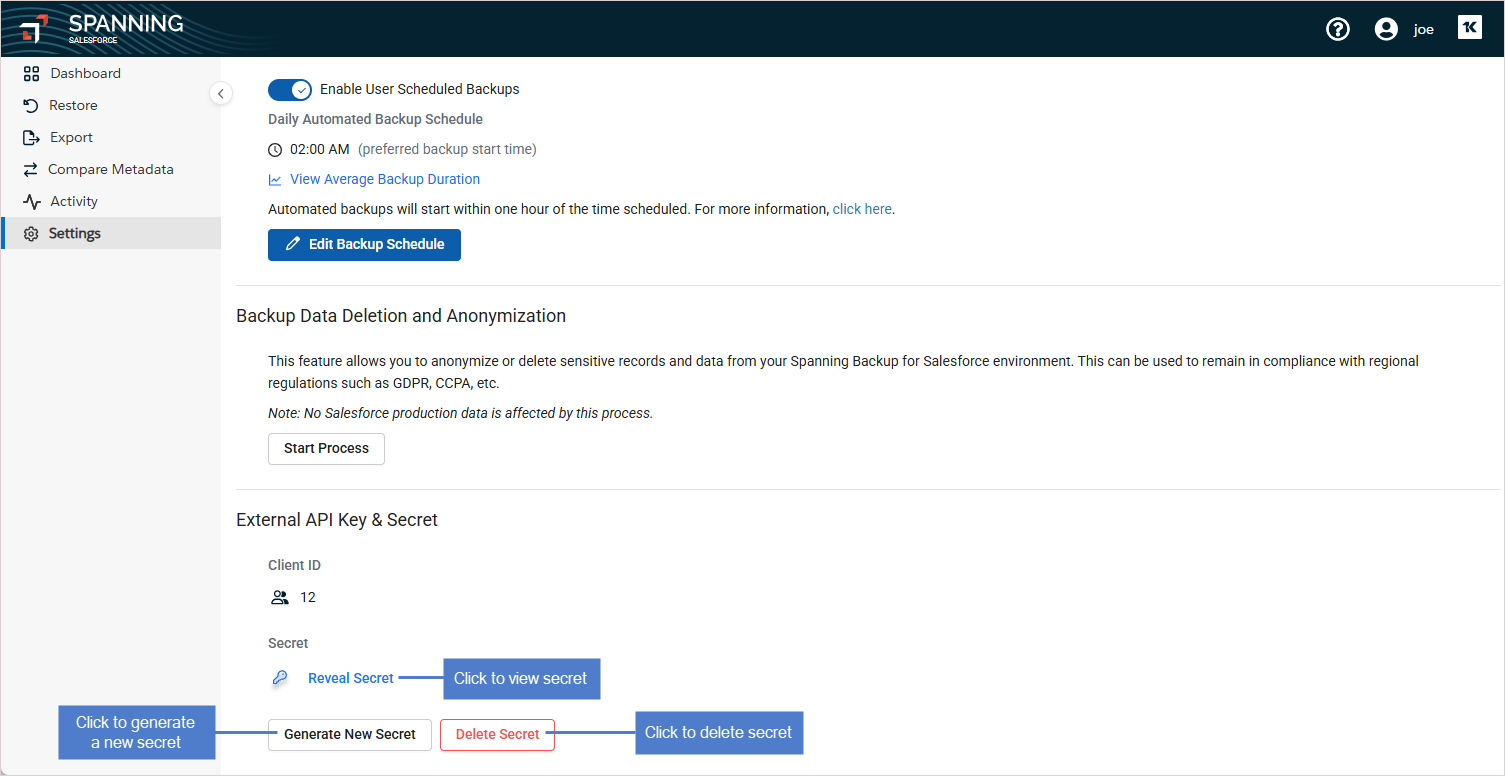Navigate to Compare Metadata
The image size is (1505, 776).
coord(110,169)
